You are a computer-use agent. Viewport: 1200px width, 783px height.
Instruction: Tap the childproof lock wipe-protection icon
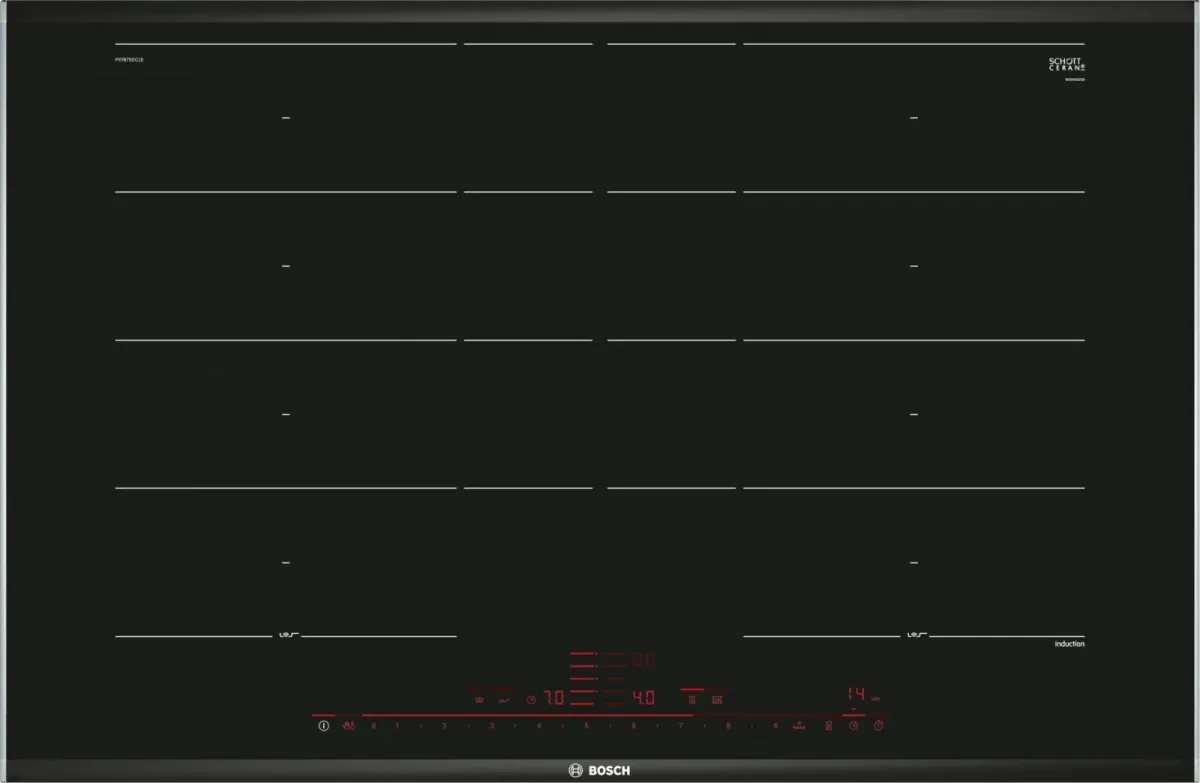tap(348, 726)
